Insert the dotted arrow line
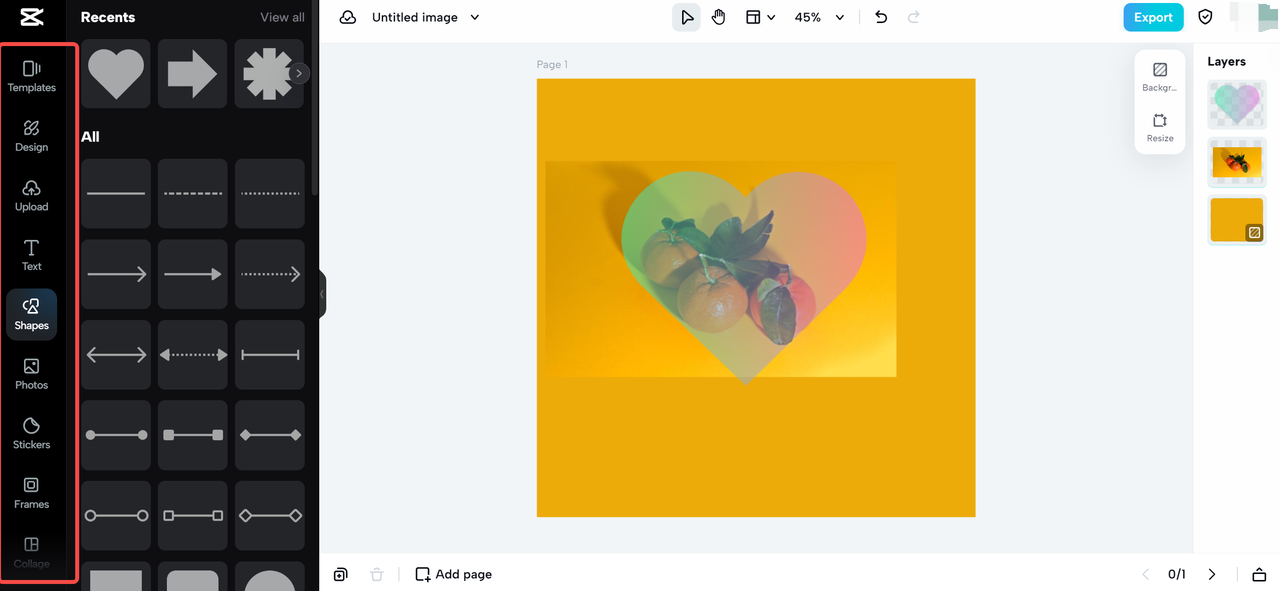1280x591 pixels. click(x=270, y=274)
